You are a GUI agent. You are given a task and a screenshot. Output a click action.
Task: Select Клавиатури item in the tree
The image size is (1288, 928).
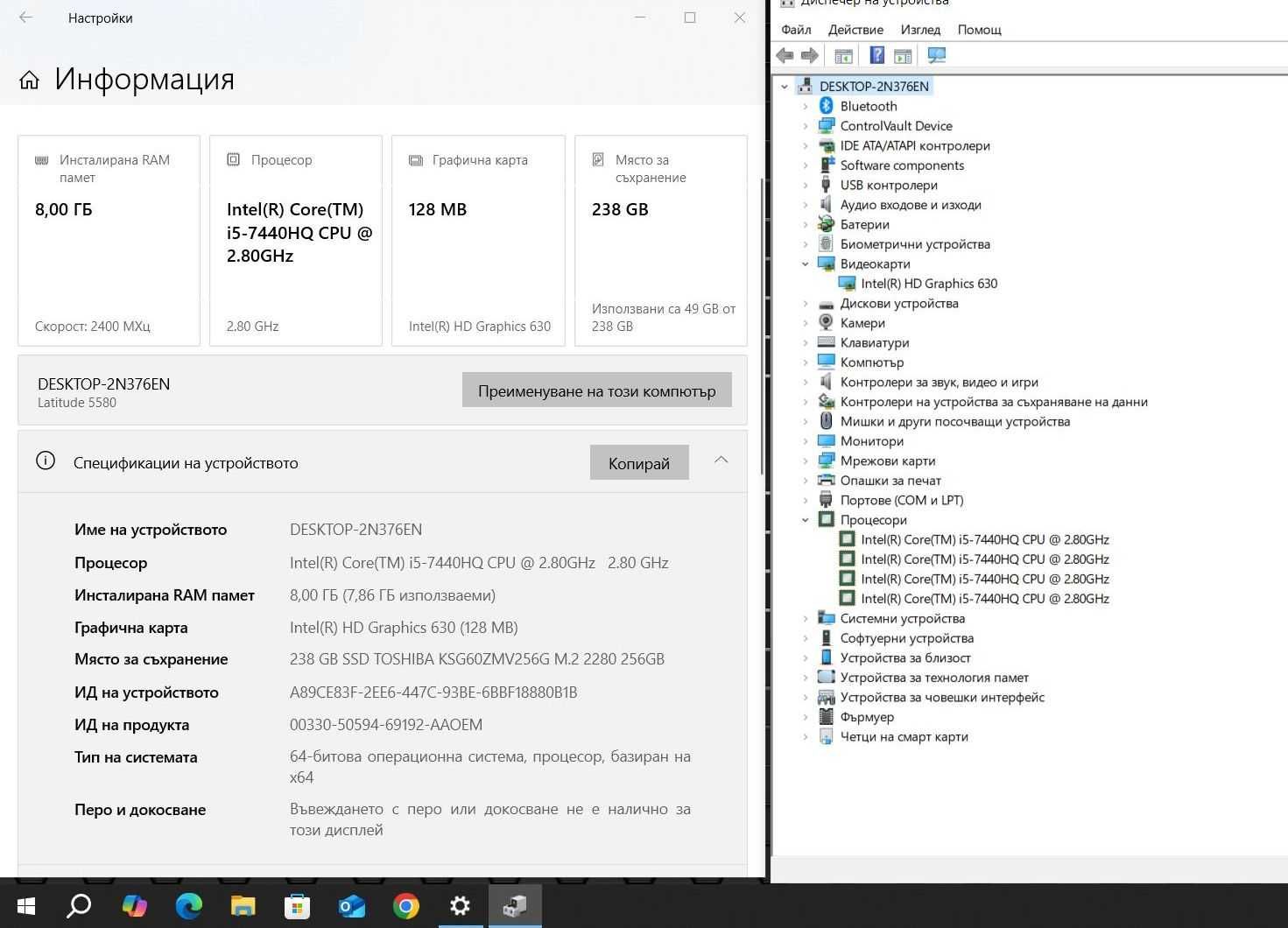coord(875,342)
